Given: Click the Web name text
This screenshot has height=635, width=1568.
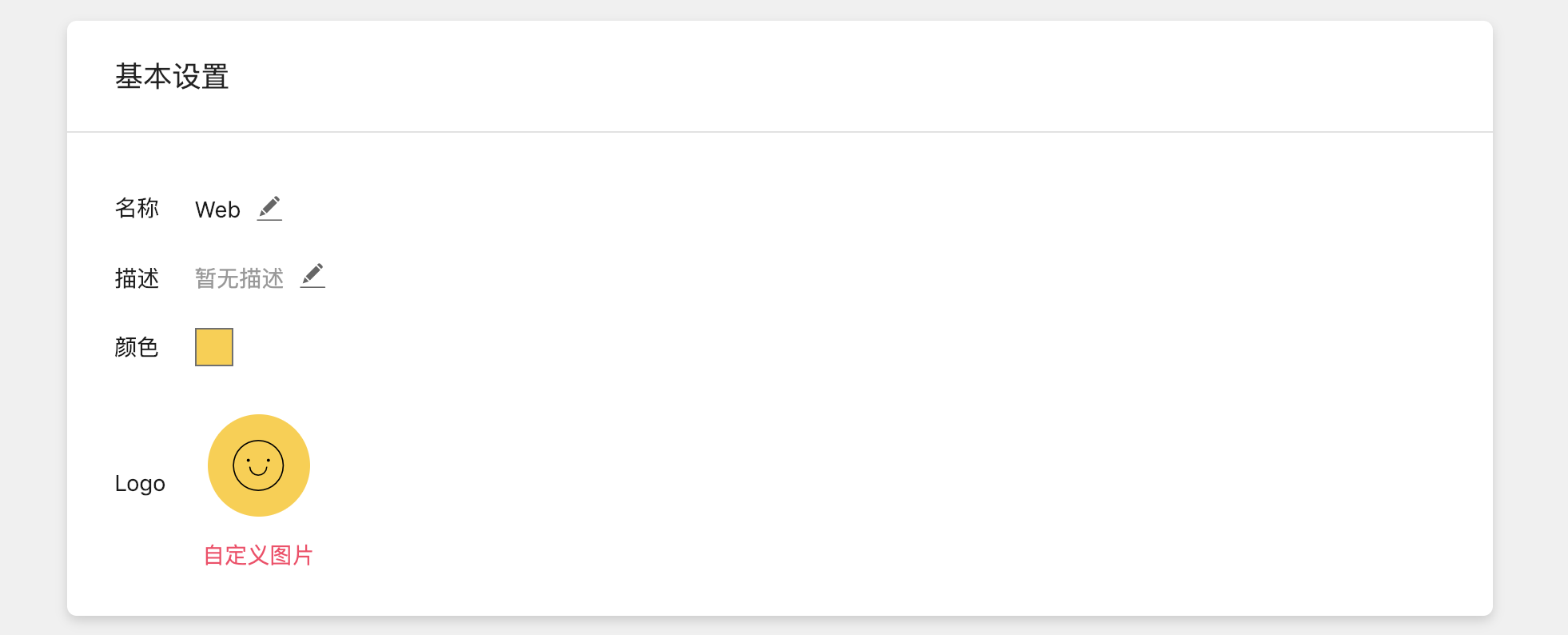Looking at the screenshot, I should [x=217, y=210].
